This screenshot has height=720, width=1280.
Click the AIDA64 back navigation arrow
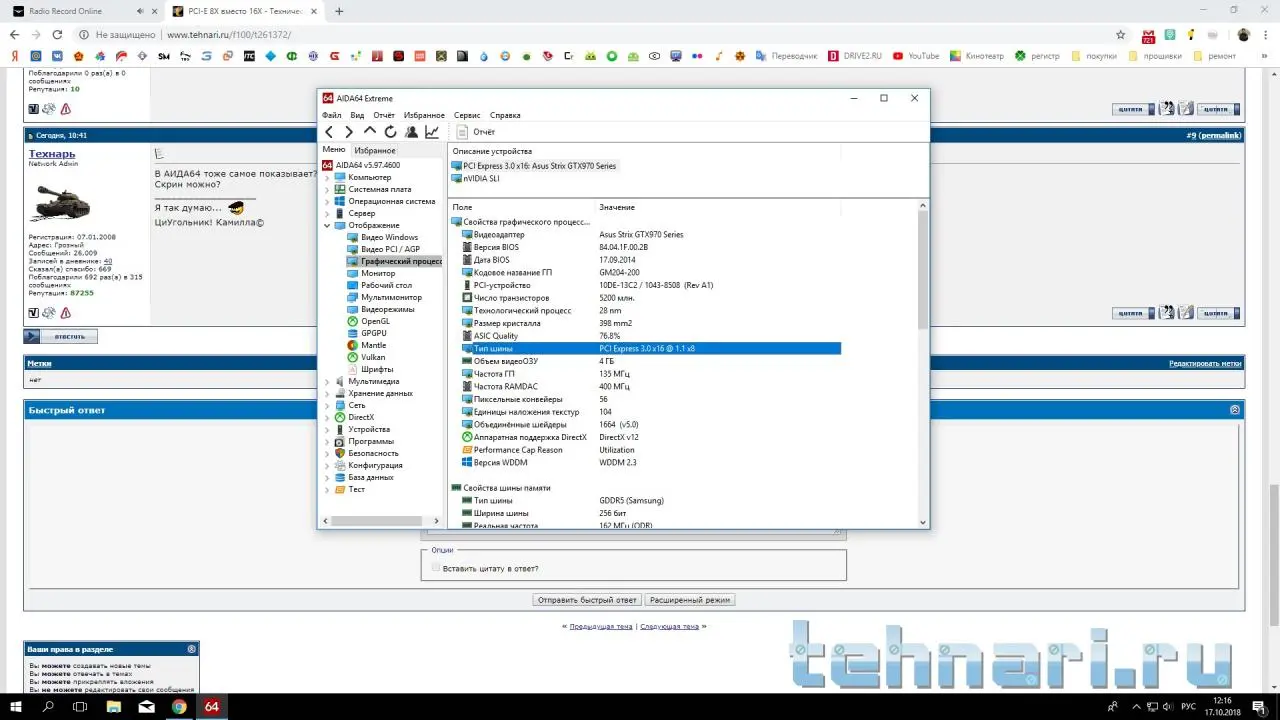coord(329,132)
